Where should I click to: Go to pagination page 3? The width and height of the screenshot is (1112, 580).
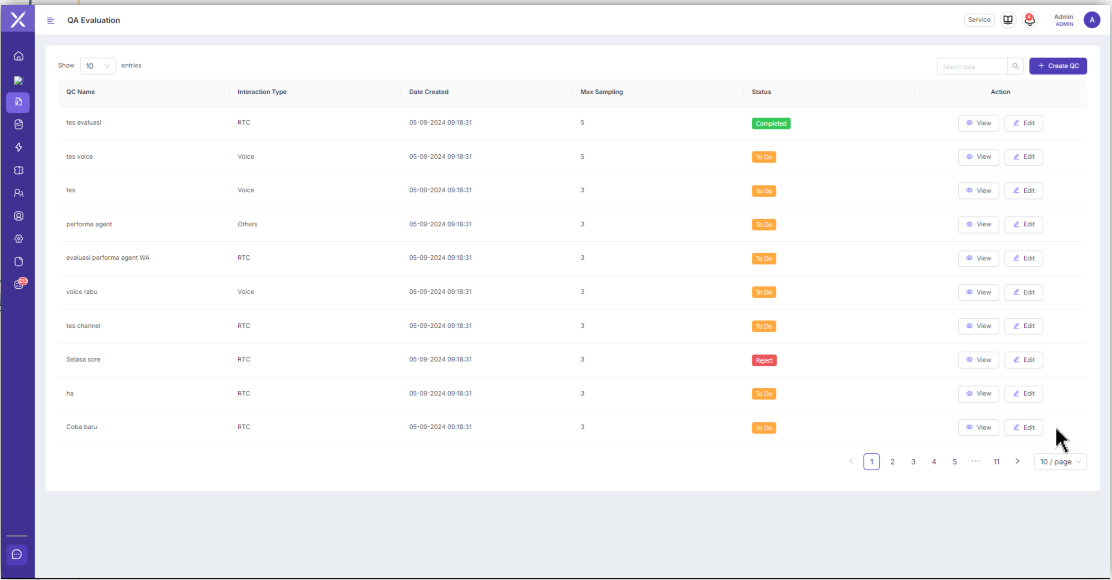tap(913, 462)
